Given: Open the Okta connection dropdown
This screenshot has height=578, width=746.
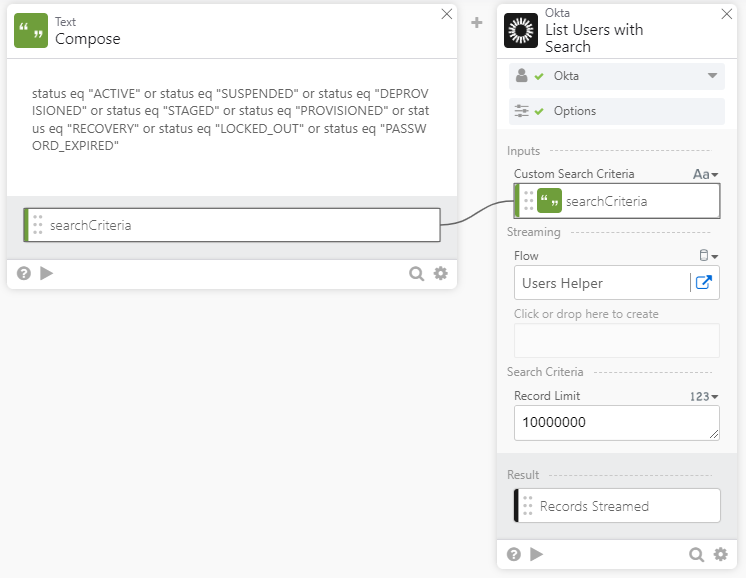Looking at the screenshot, I should pos(712,76).
